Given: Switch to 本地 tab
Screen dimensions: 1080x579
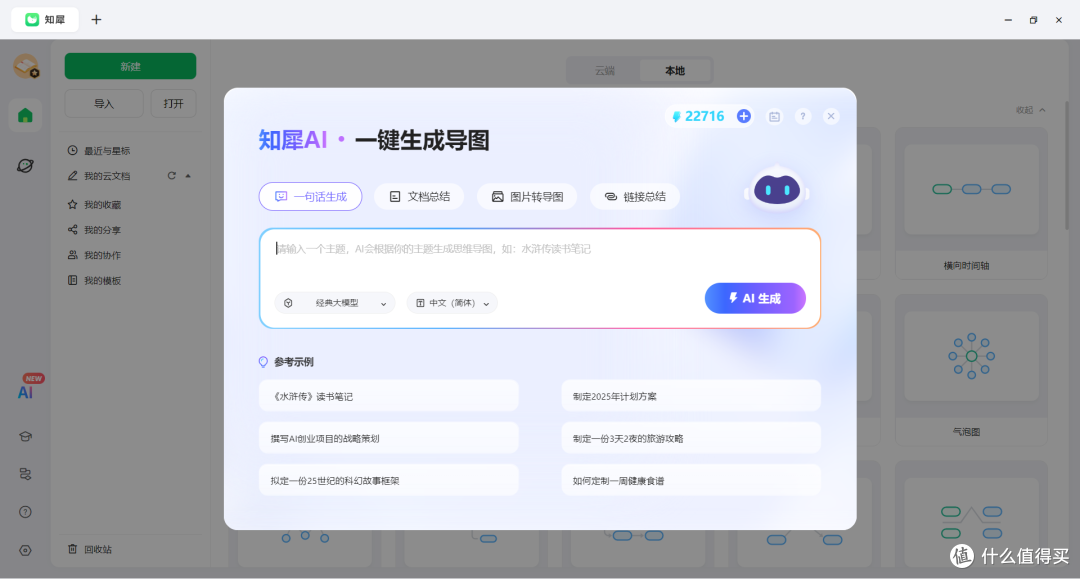Looking at the screenshot, I should [x=675, y=70].
